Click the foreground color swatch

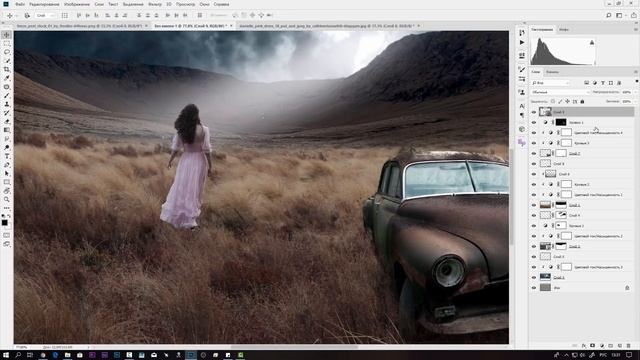4,222
